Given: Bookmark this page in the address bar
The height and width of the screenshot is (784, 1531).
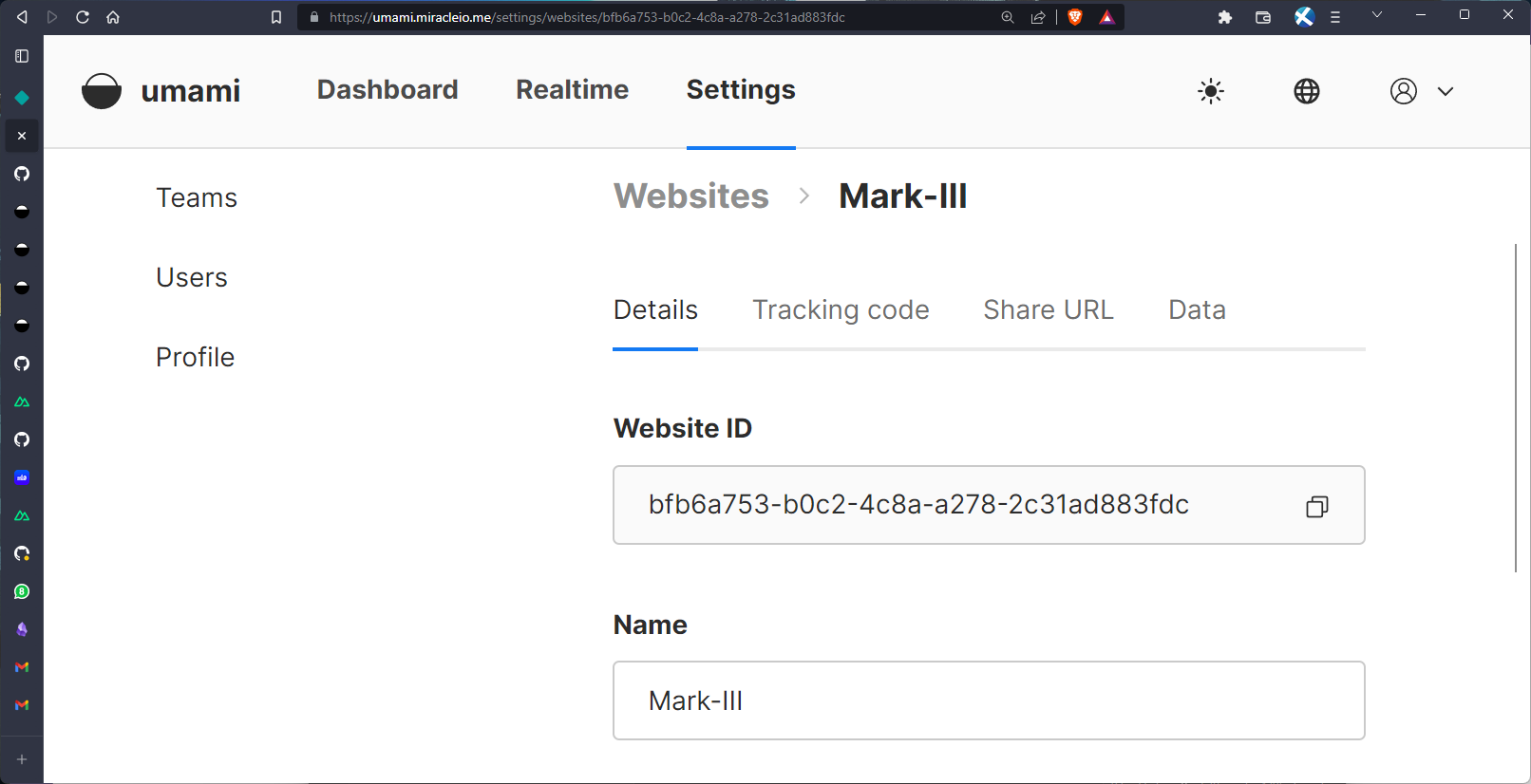Looking at the screenshot, I should (276, 17).
